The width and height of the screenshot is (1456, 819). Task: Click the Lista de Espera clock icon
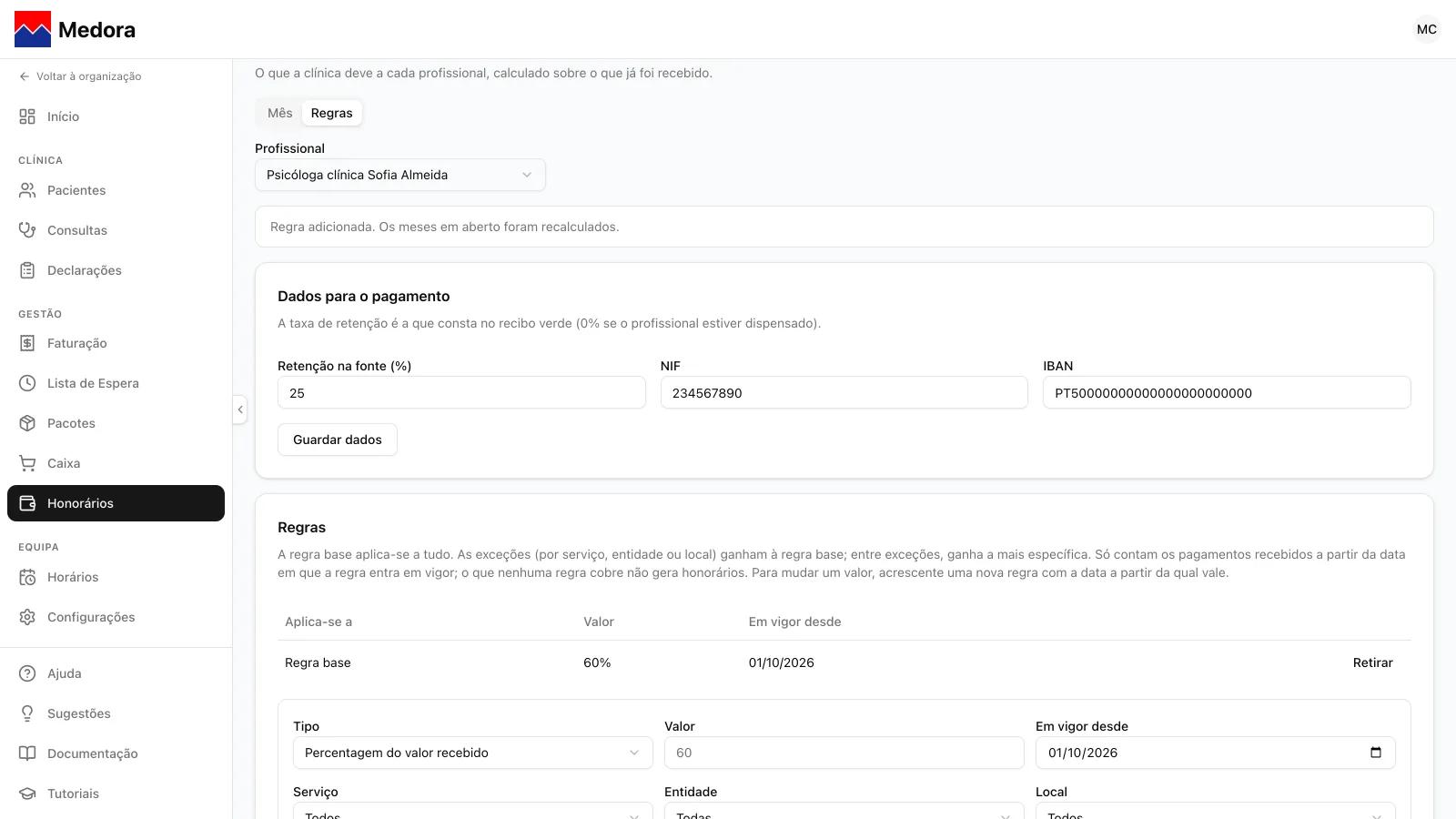pos(27,383)
